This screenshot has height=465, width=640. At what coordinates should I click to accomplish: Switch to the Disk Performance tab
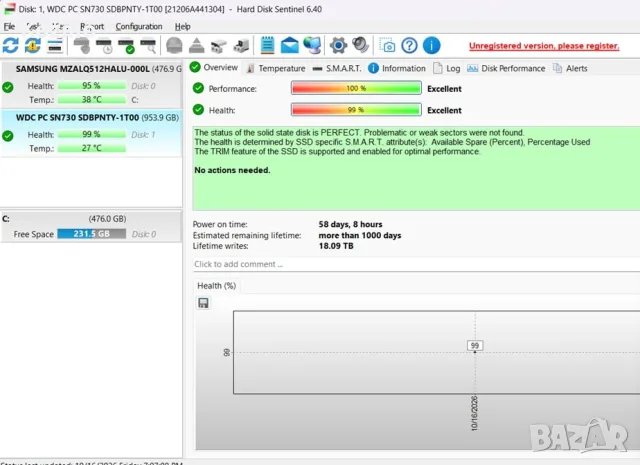click(506, 68)
